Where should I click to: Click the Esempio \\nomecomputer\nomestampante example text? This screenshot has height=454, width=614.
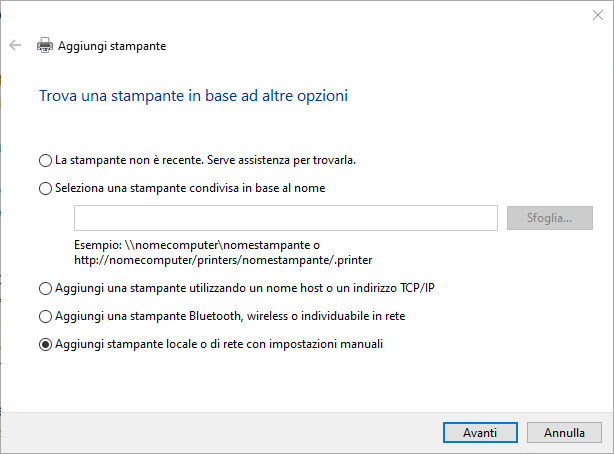coord(196,245)
